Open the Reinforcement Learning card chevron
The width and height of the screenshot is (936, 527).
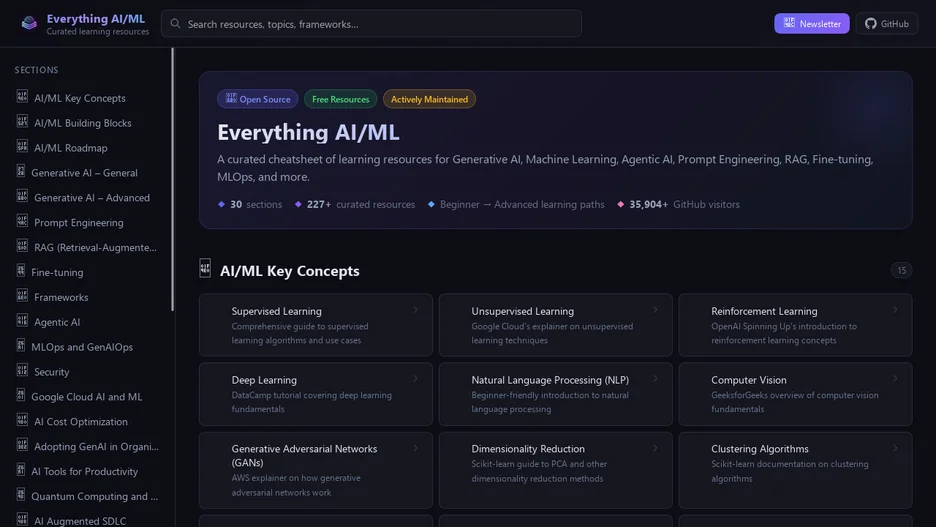pyautogui.click(x=895, y=310)
